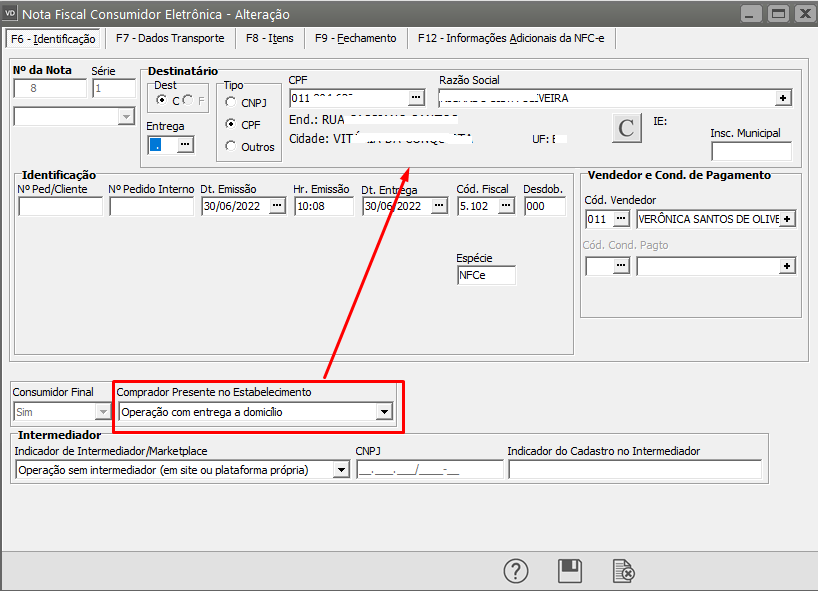Viewport: 818px width, 591px height.
Task: Expand Comprador Presente no Estabelecimento dropdown
Action: [383, 411]
